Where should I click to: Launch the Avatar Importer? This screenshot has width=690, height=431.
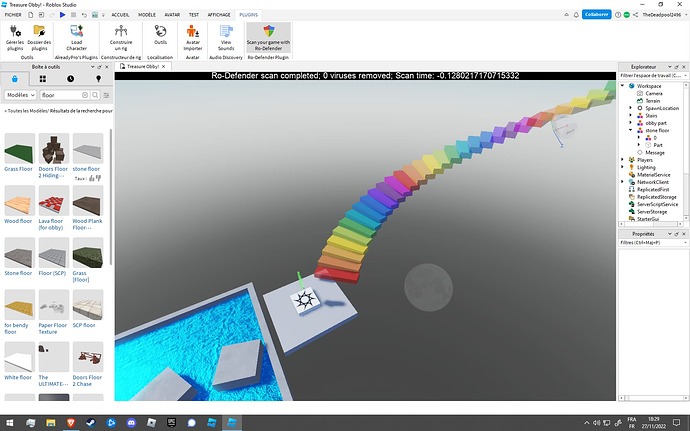coord(192,38)
